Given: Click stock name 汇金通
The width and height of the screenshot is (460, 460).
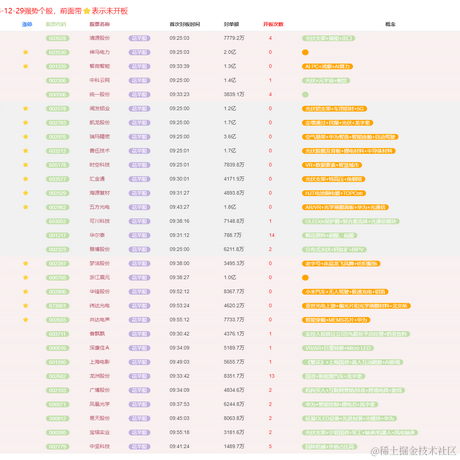Looking at the screenshot, I should click(97, 179).
